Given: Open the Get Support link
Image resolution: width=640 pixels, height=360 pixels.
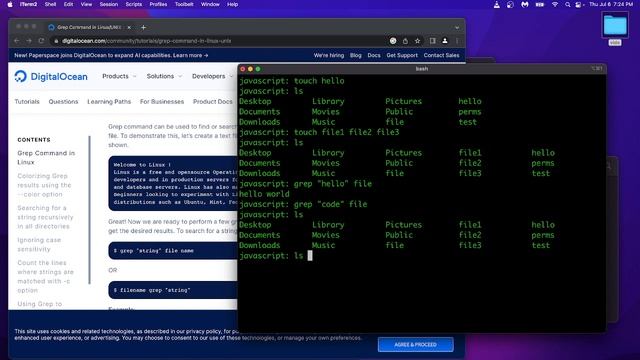Looking at the screenshot, I should pyautogui.click(x=402, y=56).
